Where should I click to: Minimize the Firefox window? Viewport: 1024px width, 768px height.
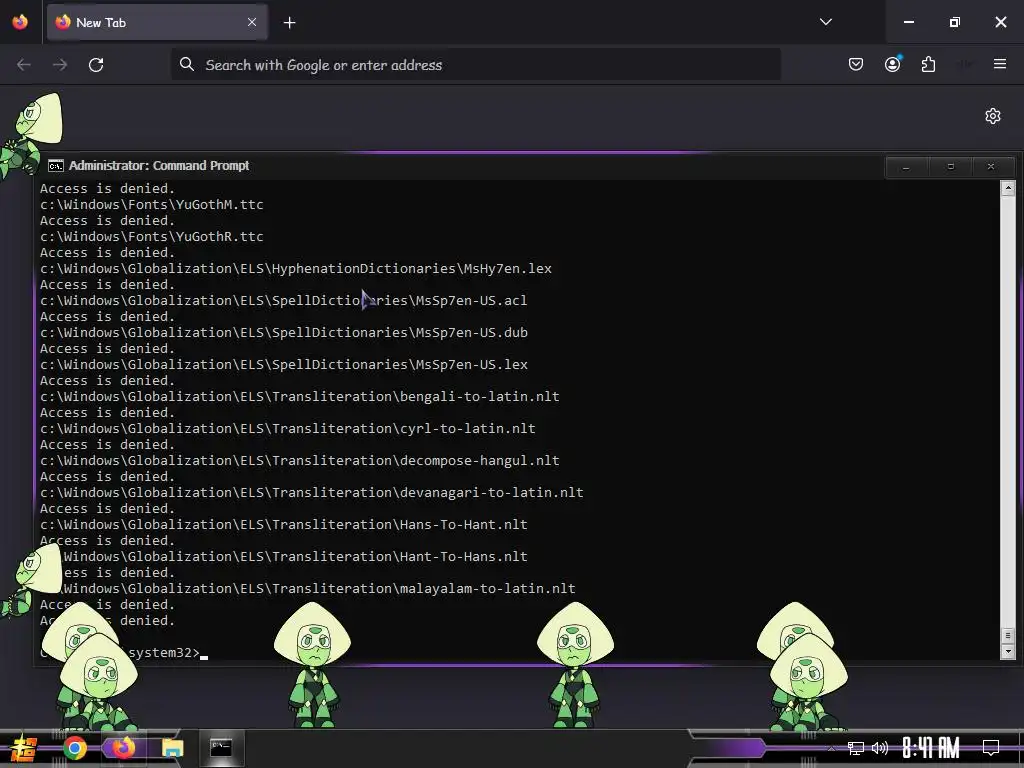point(908,22)
